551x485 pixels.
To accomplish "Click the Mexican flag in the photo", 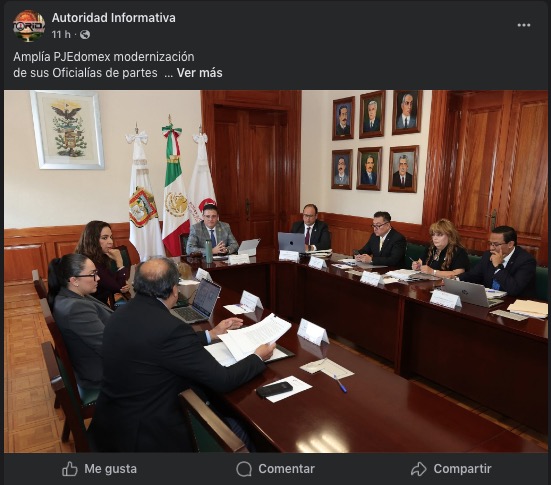I will coord(175,190).
